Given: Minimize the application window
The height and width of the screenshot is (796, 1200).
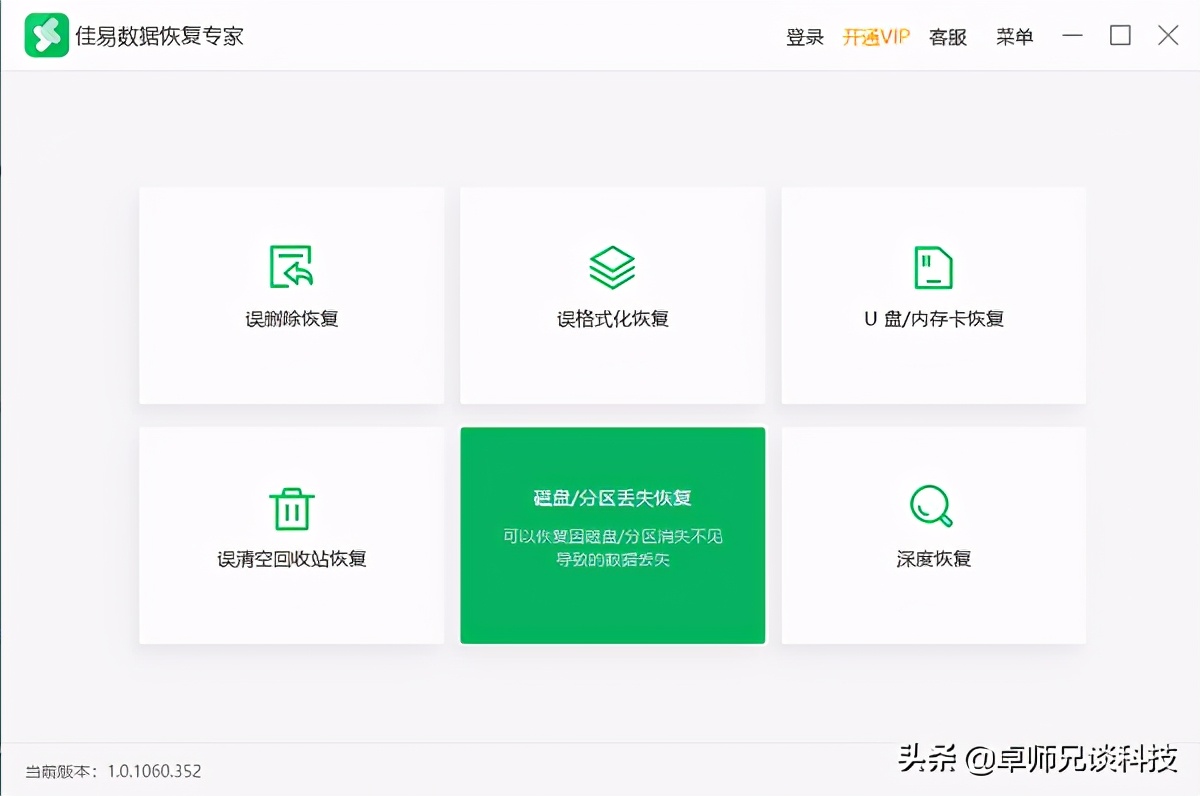Looking at the screenshot, I should tap(1072, 36).
